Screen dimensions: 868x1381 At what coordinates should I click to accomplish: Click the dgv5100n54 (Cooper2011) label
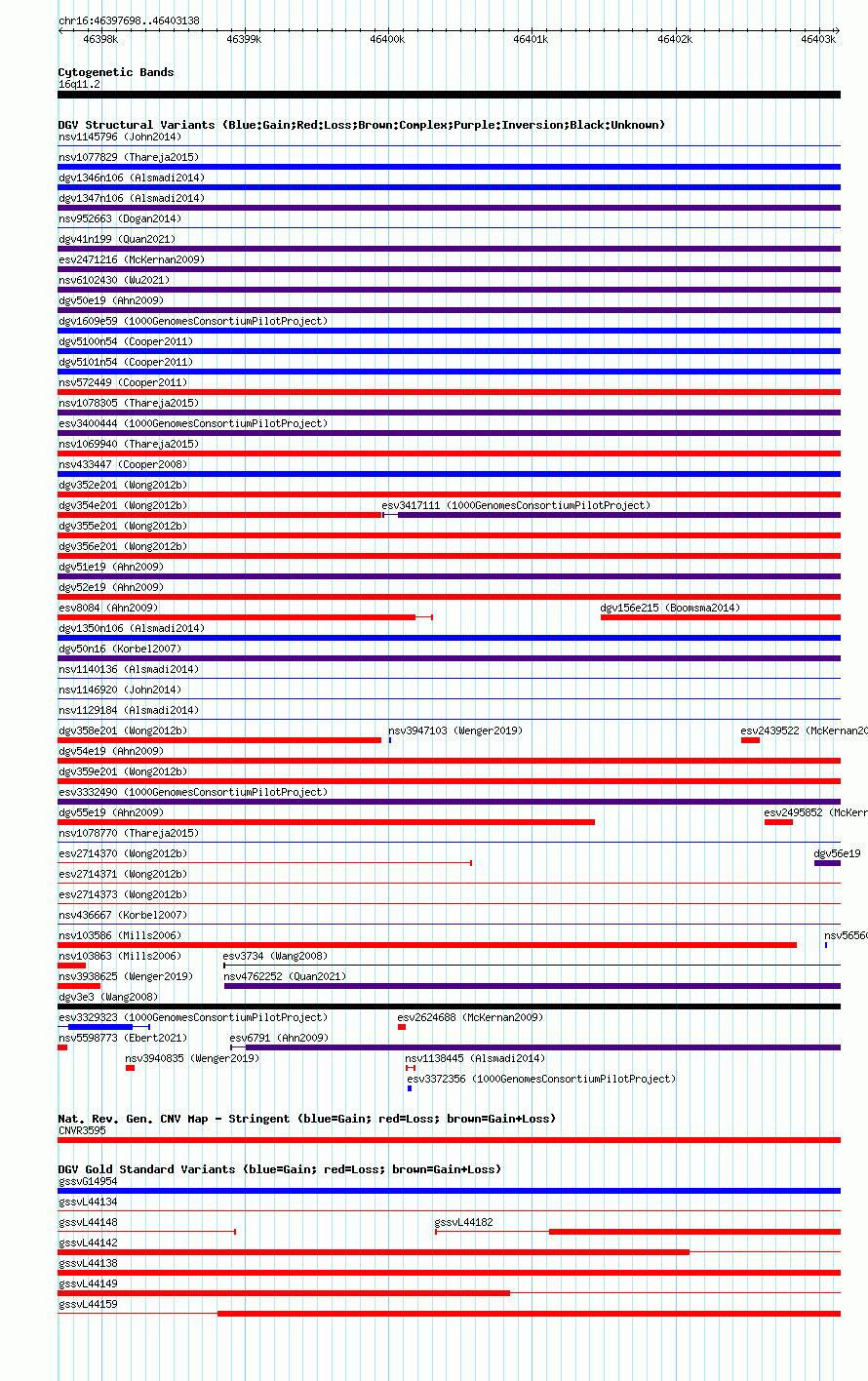(x=126, y=341)
